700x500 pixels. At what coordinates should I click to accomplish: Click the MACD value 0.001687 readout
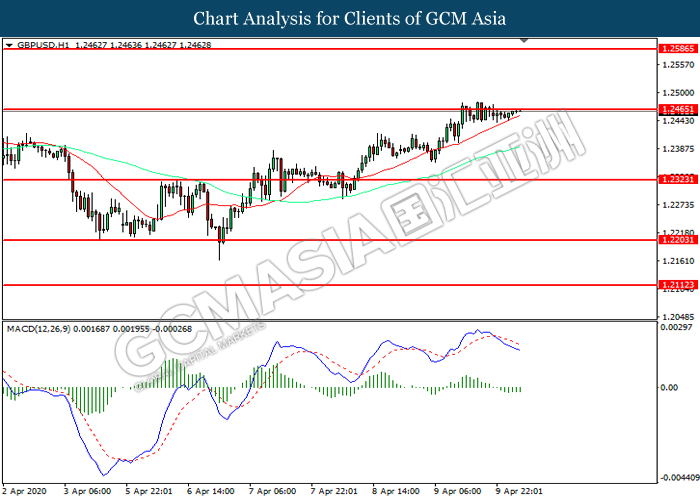coord(92,329)
